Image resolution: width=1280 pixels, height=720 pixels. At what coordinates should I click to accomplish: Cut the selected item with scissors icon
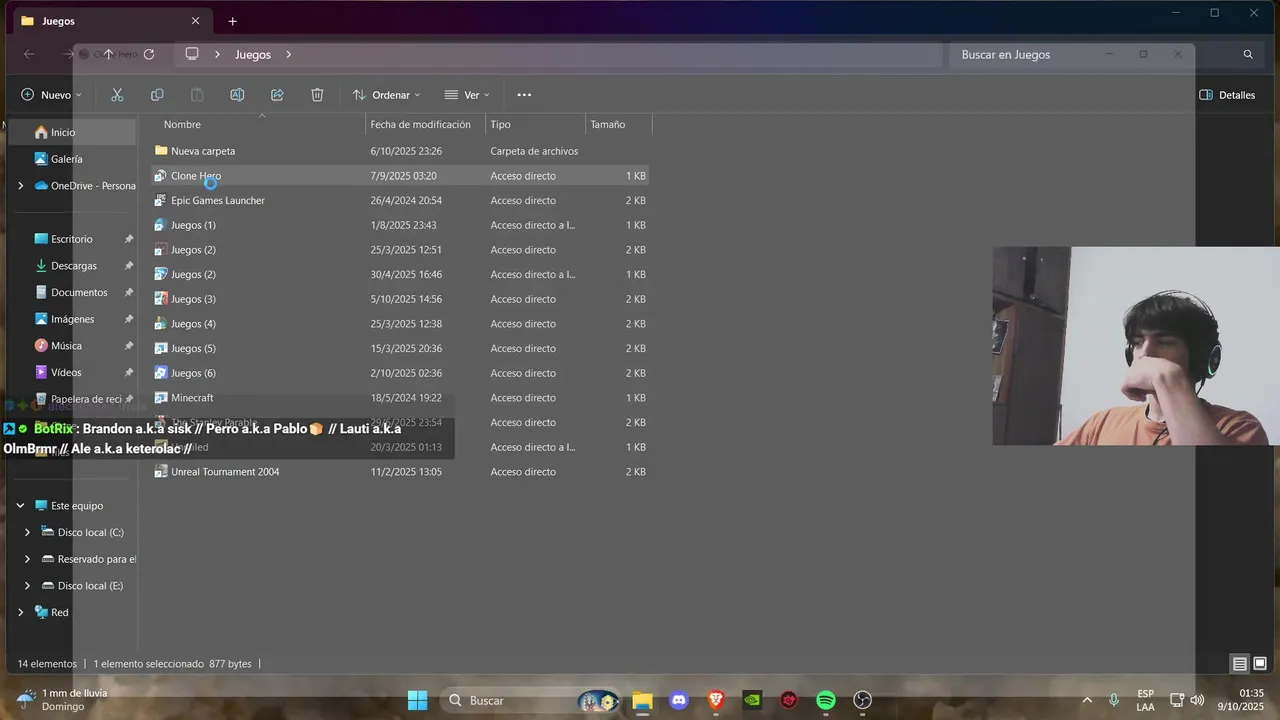pos(117,95)
